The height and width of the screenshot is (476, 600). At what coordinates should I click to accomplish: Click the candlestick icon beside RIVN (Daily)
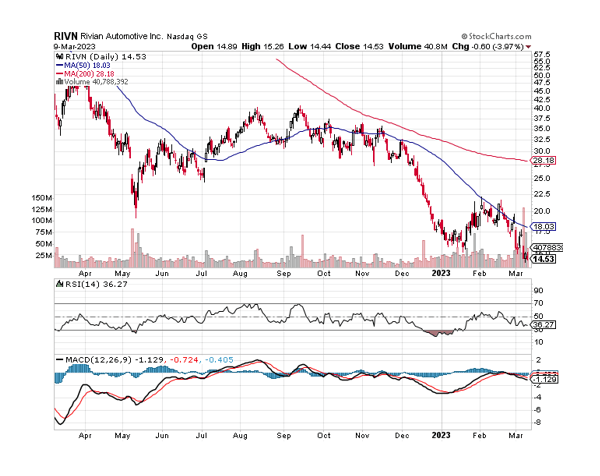[x=59, y=57]
